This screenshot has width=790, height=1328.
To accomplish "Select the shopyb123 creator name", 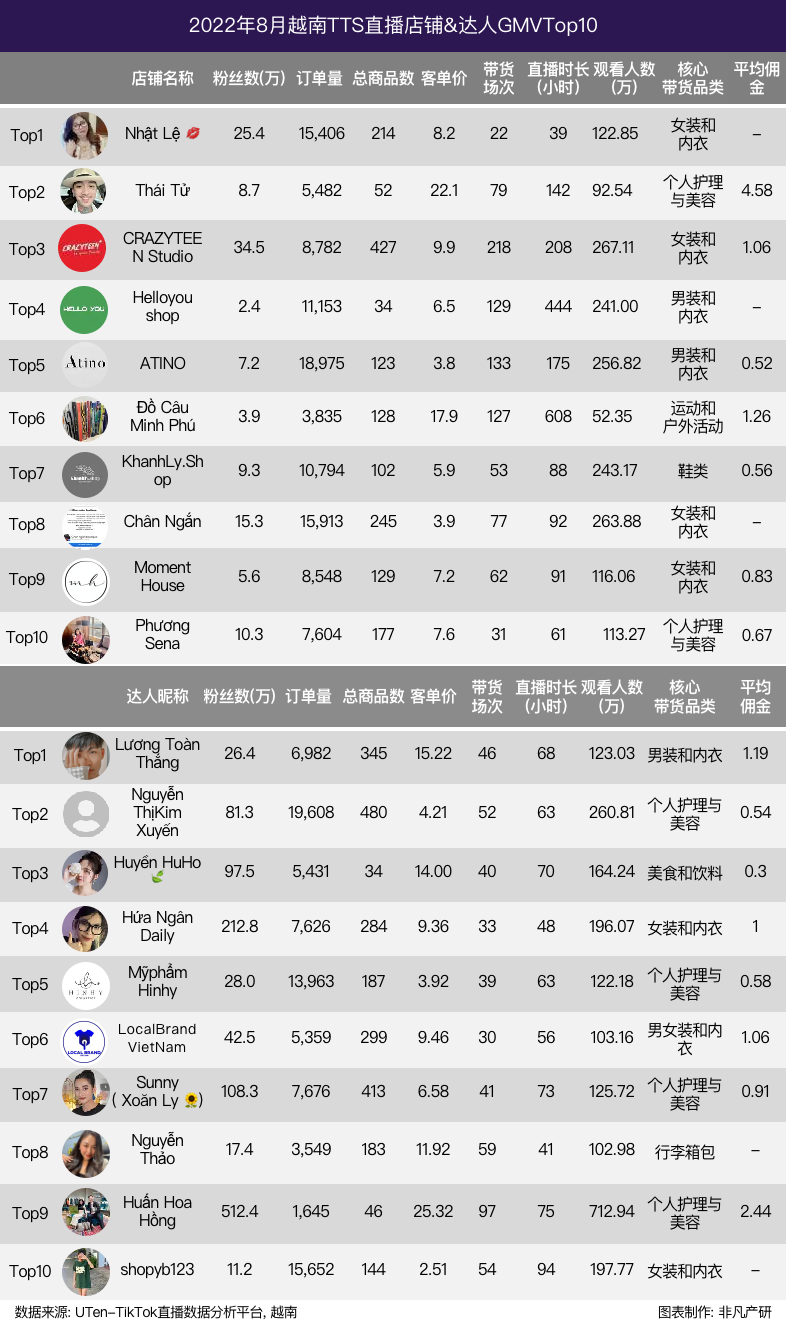I will (157, 1269).
